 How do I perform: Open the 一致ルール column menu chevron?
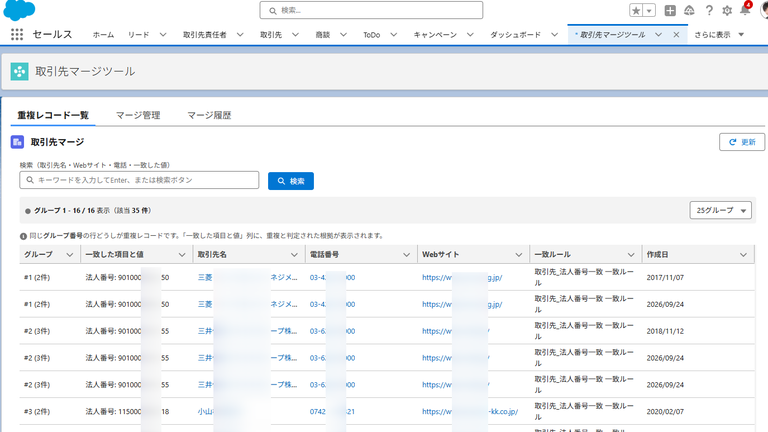[630, 255]
